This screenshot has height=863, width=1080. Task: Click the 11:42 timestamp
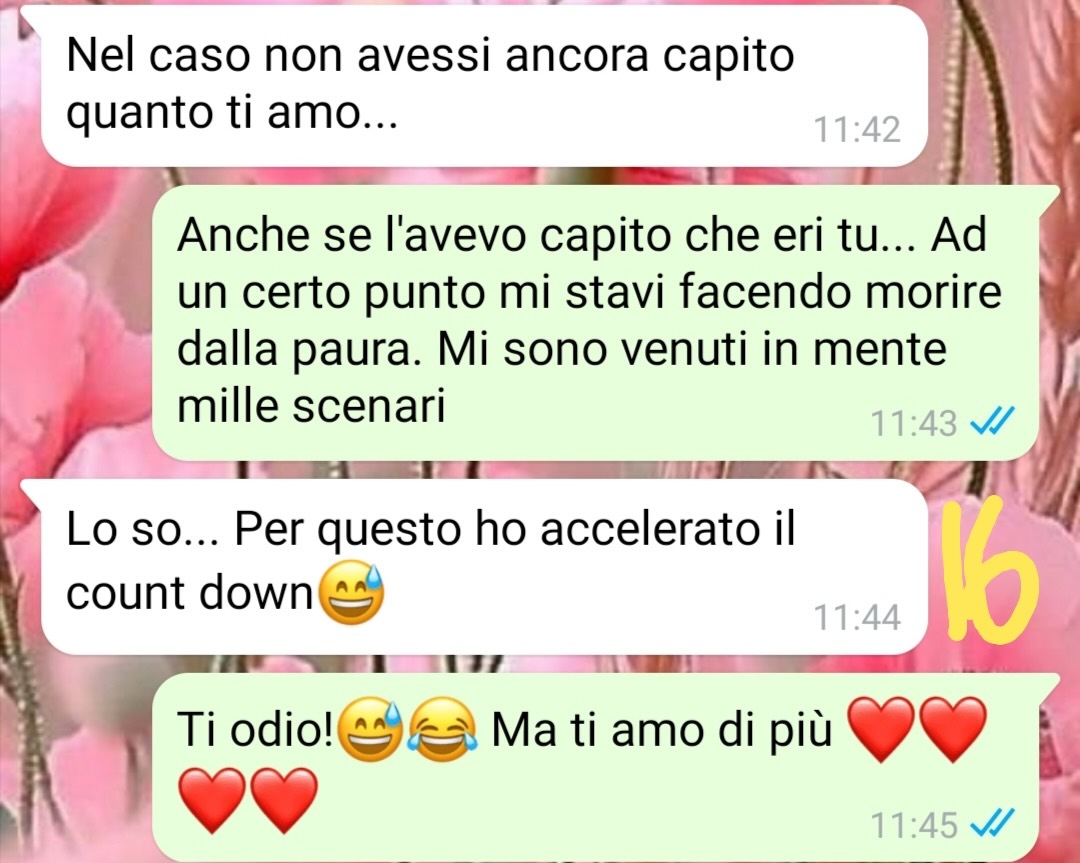coord(857,129)
